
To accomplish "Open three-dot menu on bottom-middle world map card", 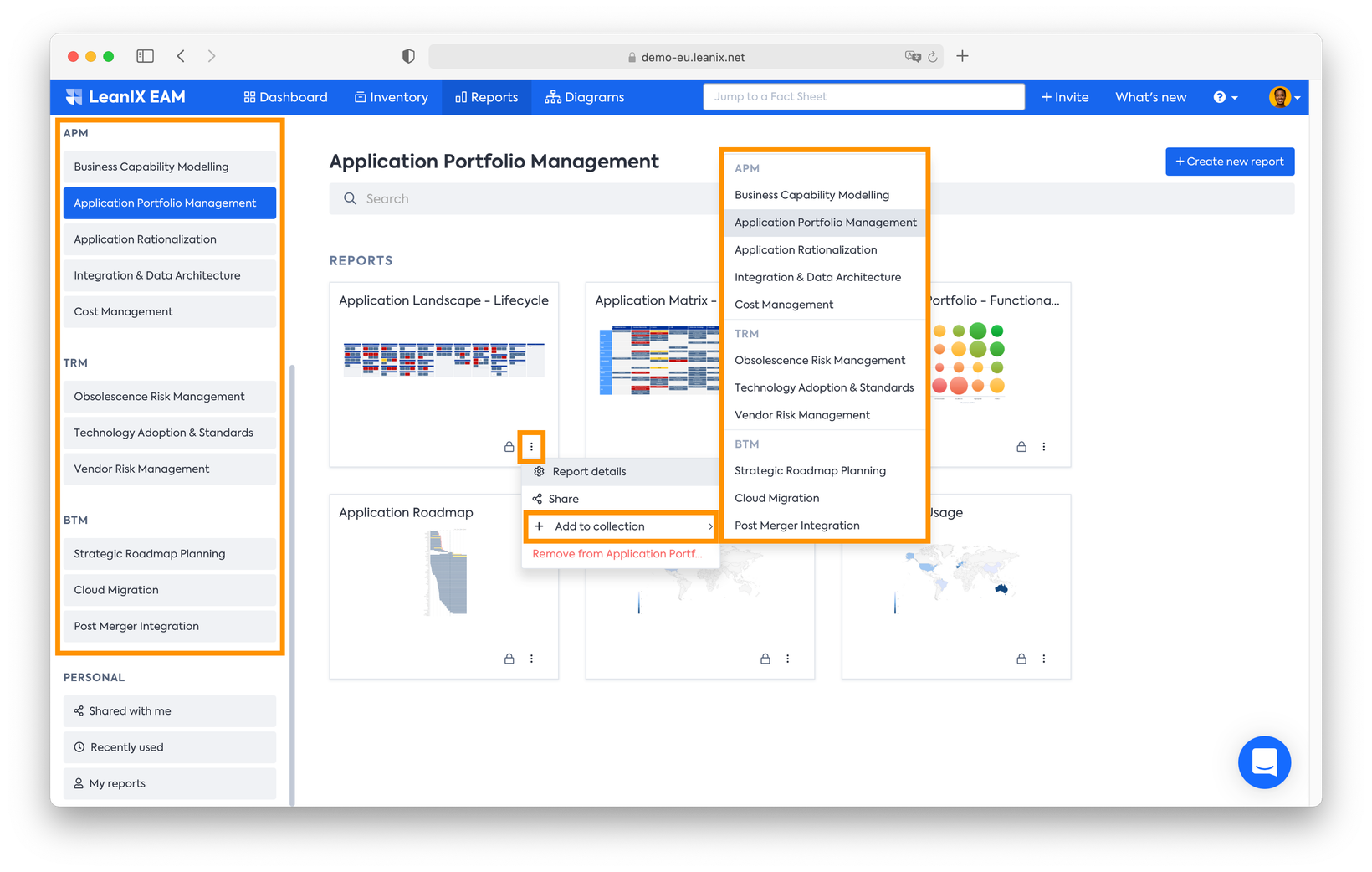I will 787,659.
